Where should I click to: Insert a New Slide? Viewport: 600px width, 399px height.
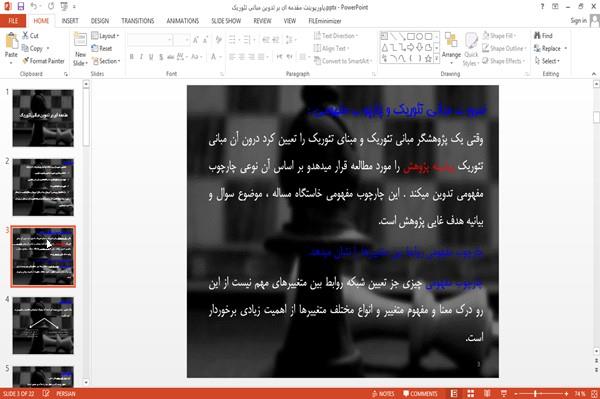(80, 49)
